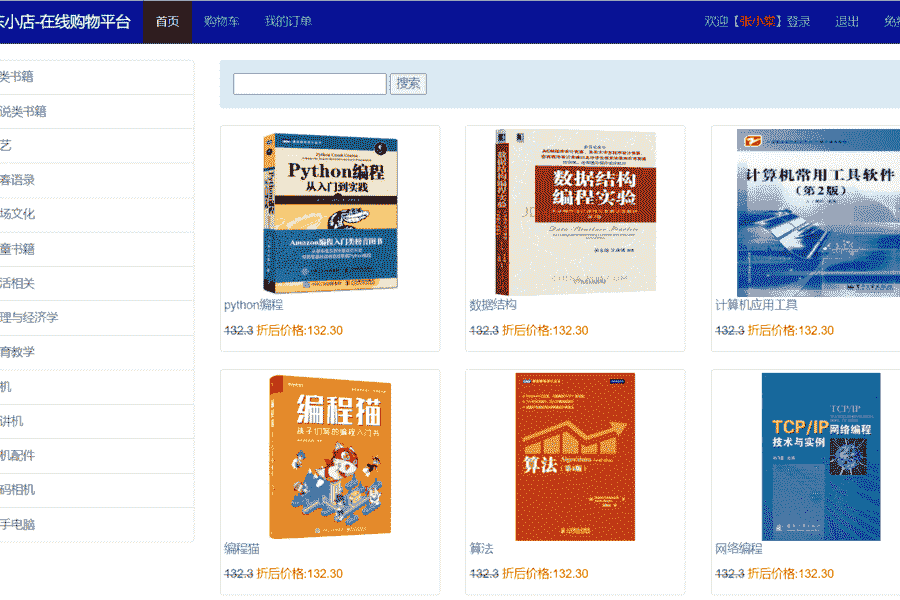Viewport: 900px width, 600px height.
Task: Select the 春语录 sidebar category
Action: (96, 180)
